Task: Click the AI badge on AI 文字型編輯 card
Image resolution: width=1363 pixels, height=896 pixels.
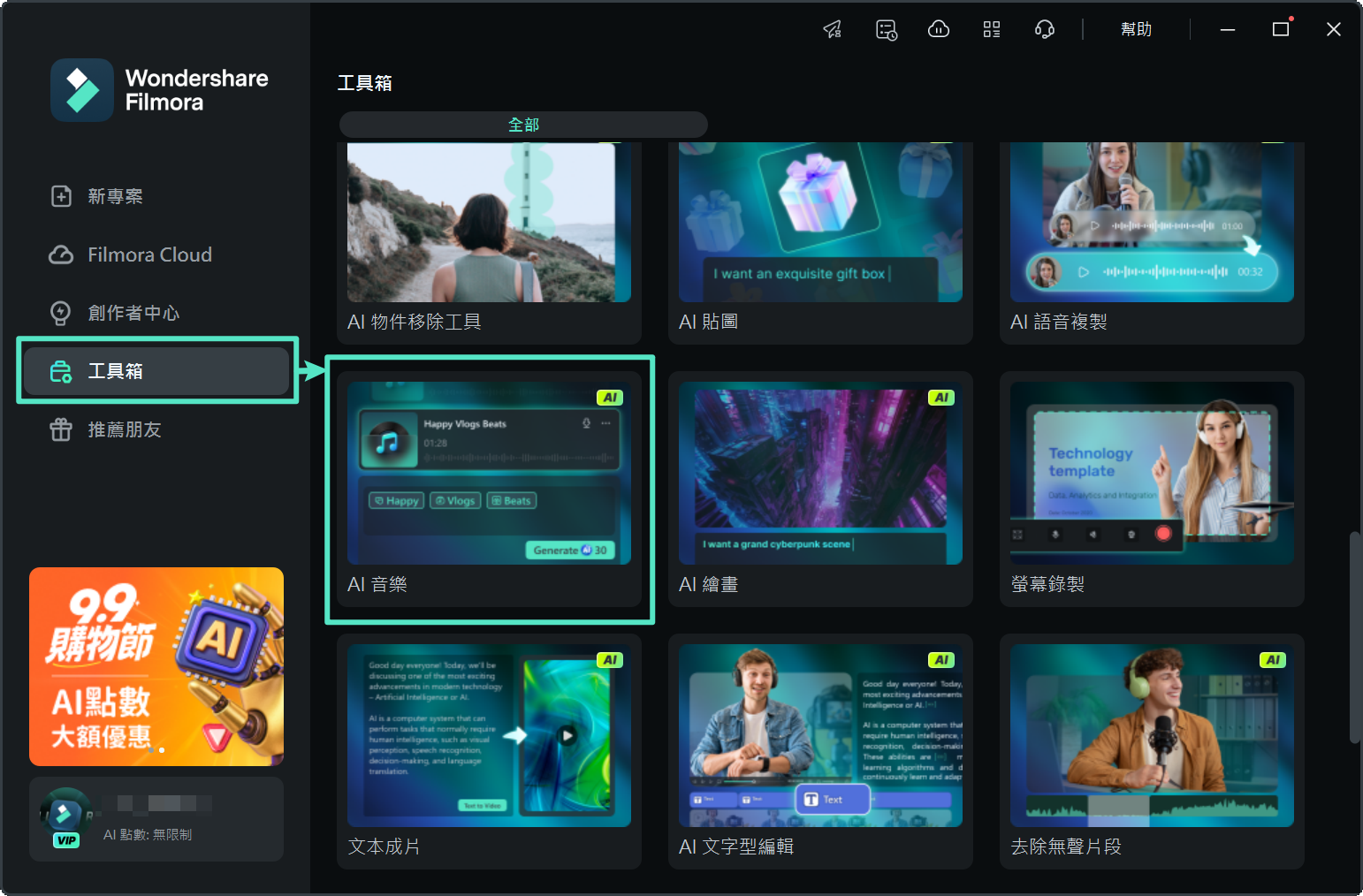Action: point(941,660)
